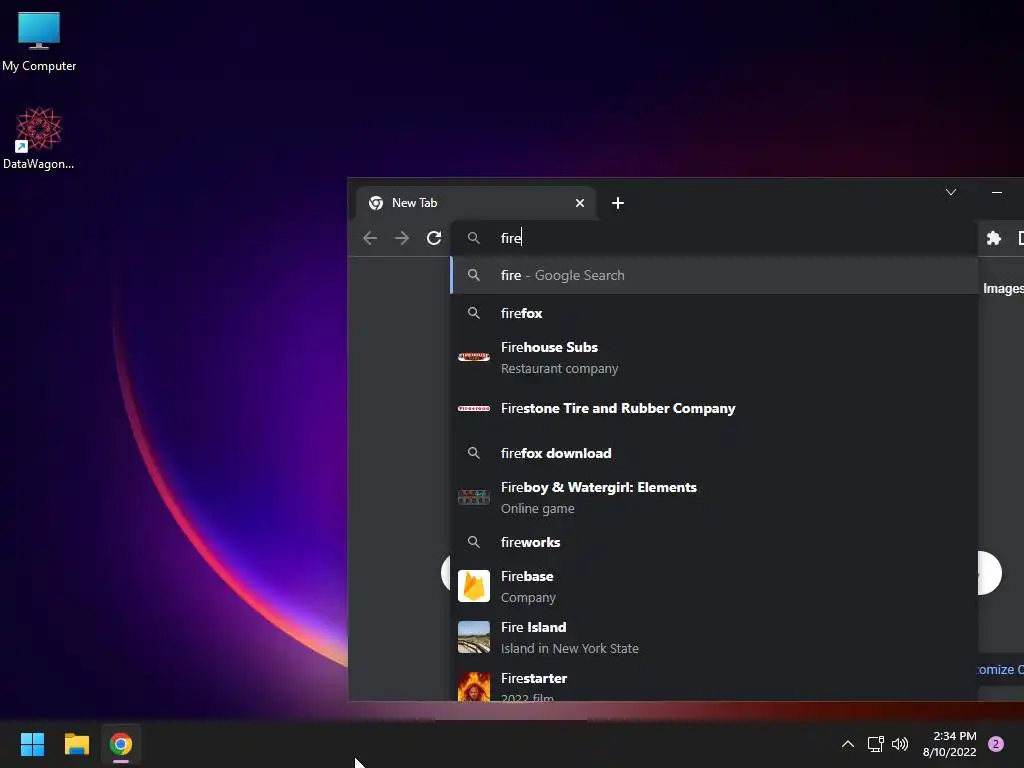Image resolution: width=1024 pixels, height=768 pixels.
Task: Open the Images link in Chrome
Action: click(1003, 289)
